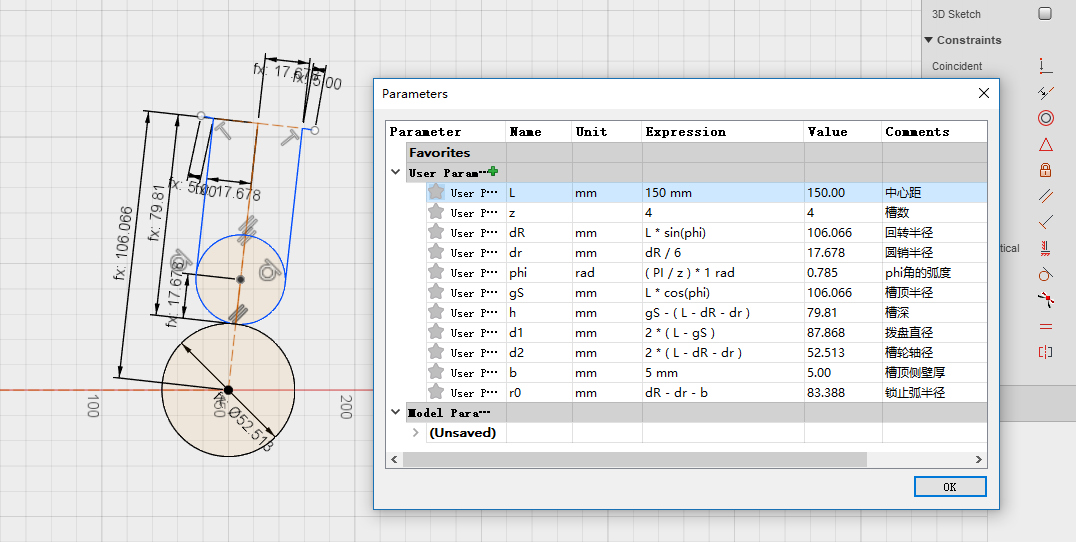Click the horizontal scrollbar right arrow
The height and width of the screenshot is (542, 1076).
coord(979,459)
